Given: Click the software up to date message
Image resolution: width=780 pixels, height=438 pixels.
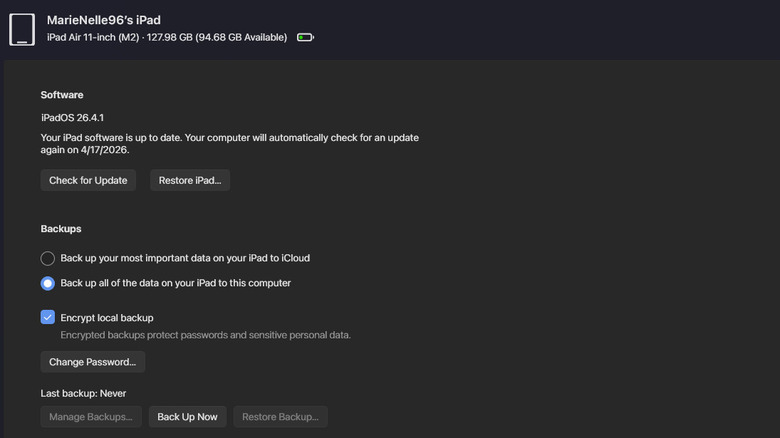Looking at the screenshot, I should (x=229, y=144).
